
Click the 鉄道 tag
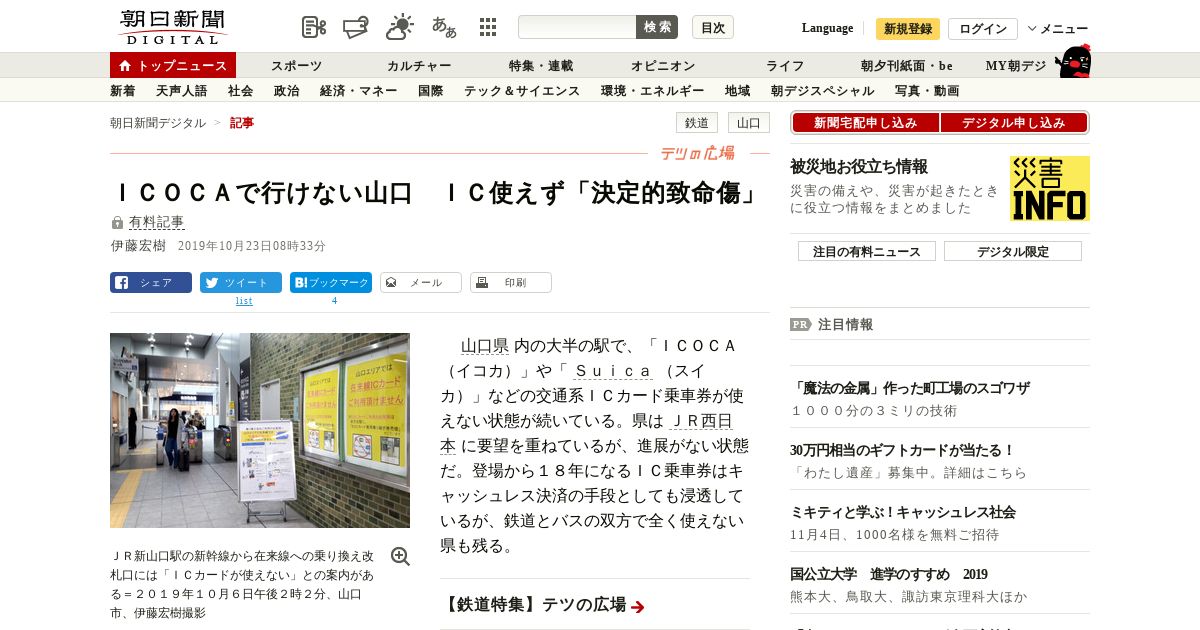pos(697,123)
